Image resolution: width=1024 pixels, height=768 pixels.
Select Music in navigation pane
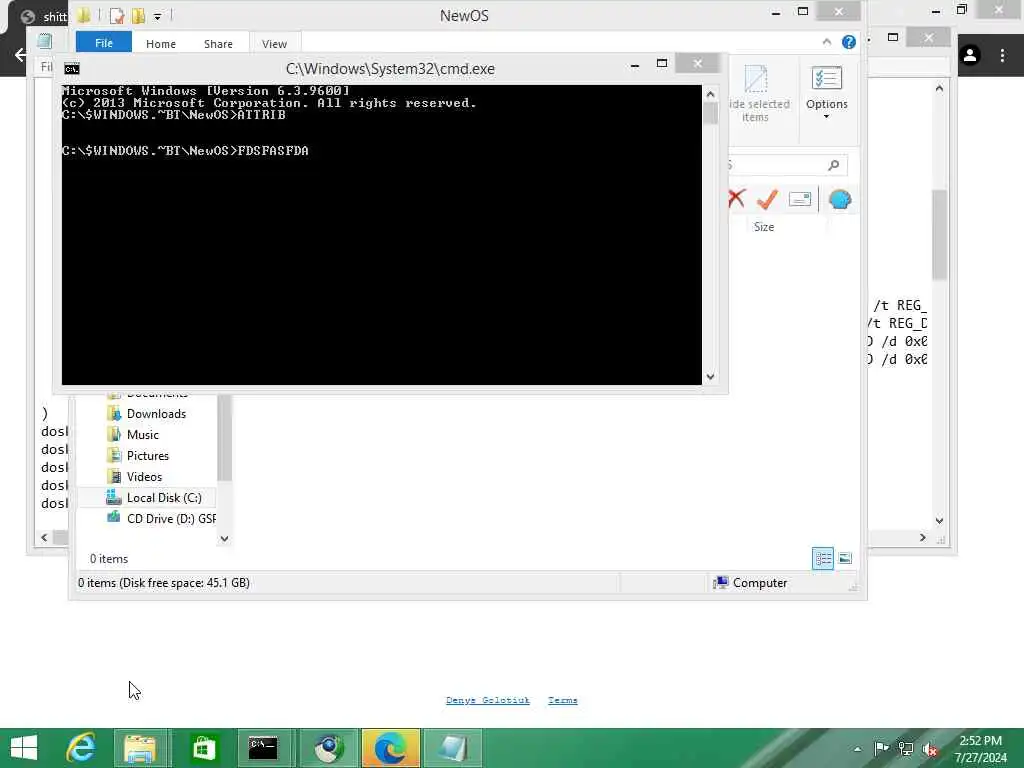[x=142, y=434]
